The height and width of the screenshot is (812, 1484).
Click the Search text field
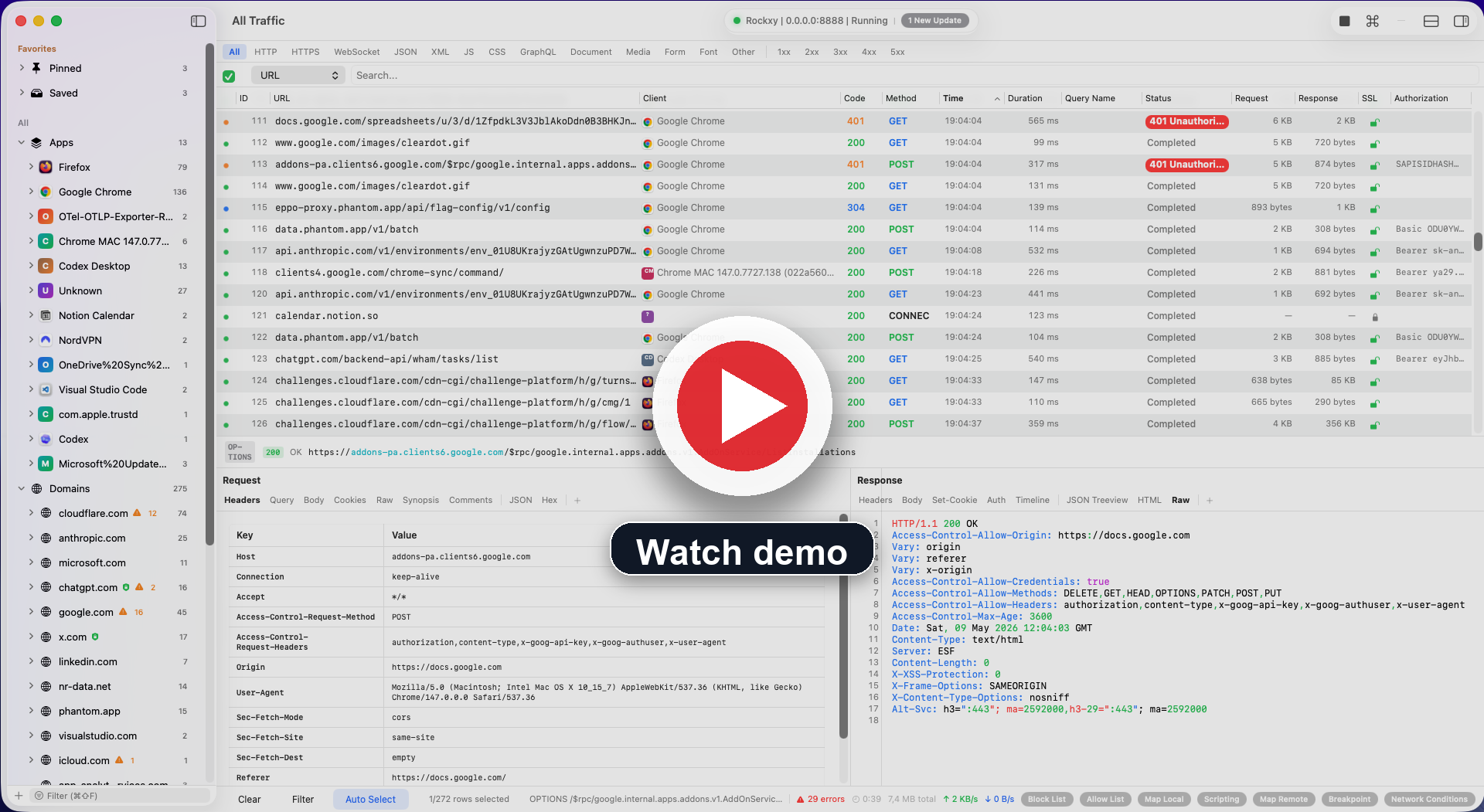coord(912,76)
